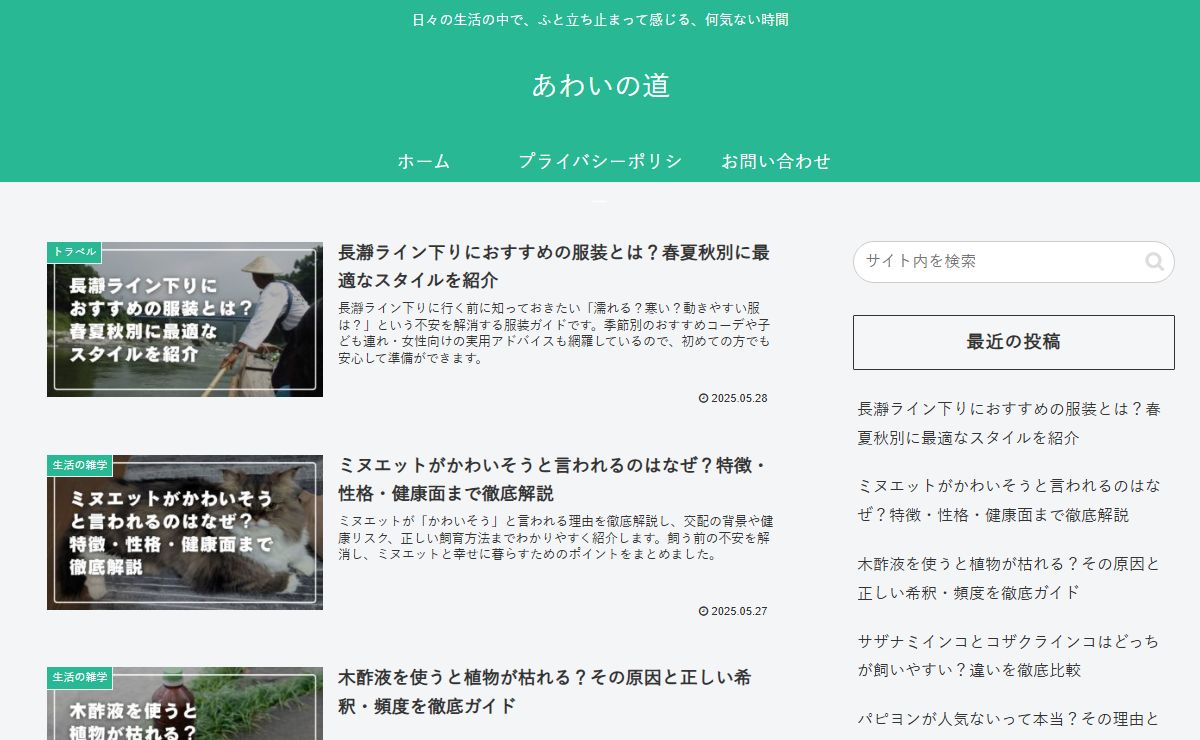Viewport: 1200px width, 740px height.
Task: Open sidebar post 長瀞ライン下りにおすすめの服装
Action: pyautogui.click(x=1010, y=423)
